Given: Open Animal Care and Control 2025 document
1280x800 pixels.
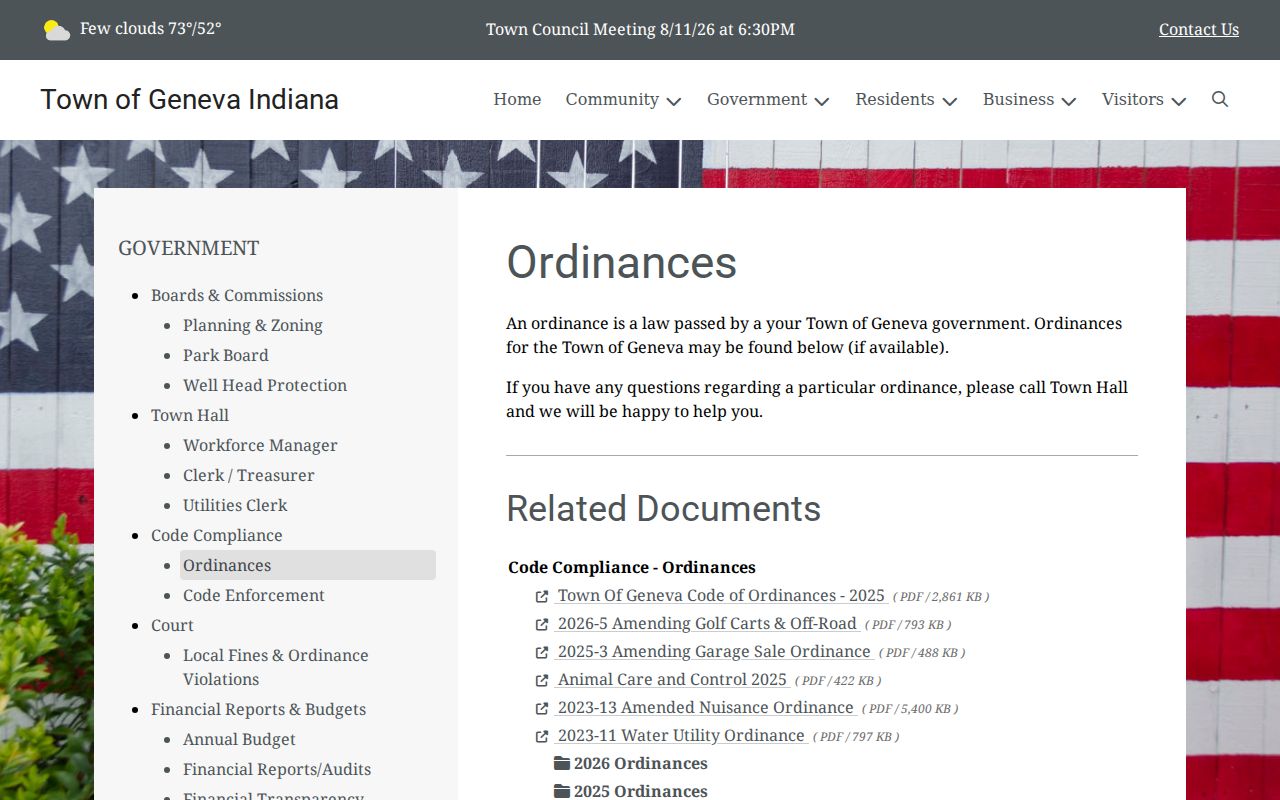Looking at the screenshot, I should click(672, 679).
